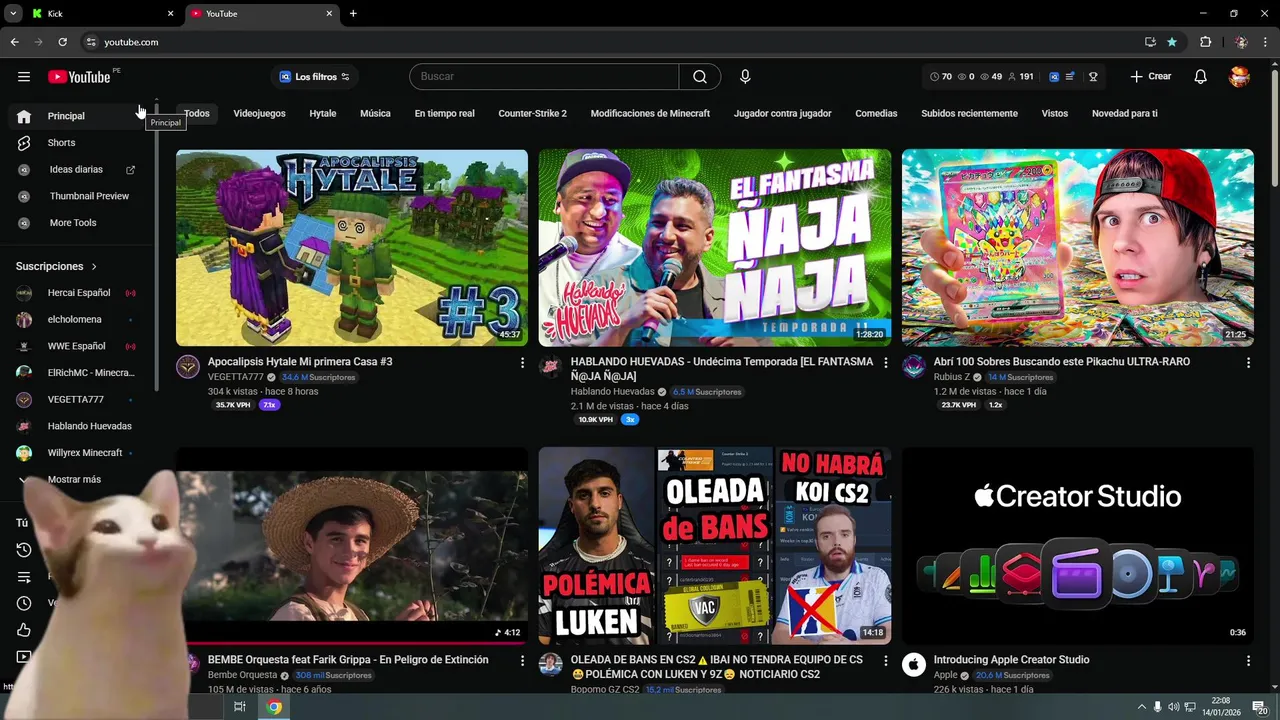This screenshot has width=1280, height=720.
Task: Click the install app icon in address bar
Action: tap(1150, 42)
